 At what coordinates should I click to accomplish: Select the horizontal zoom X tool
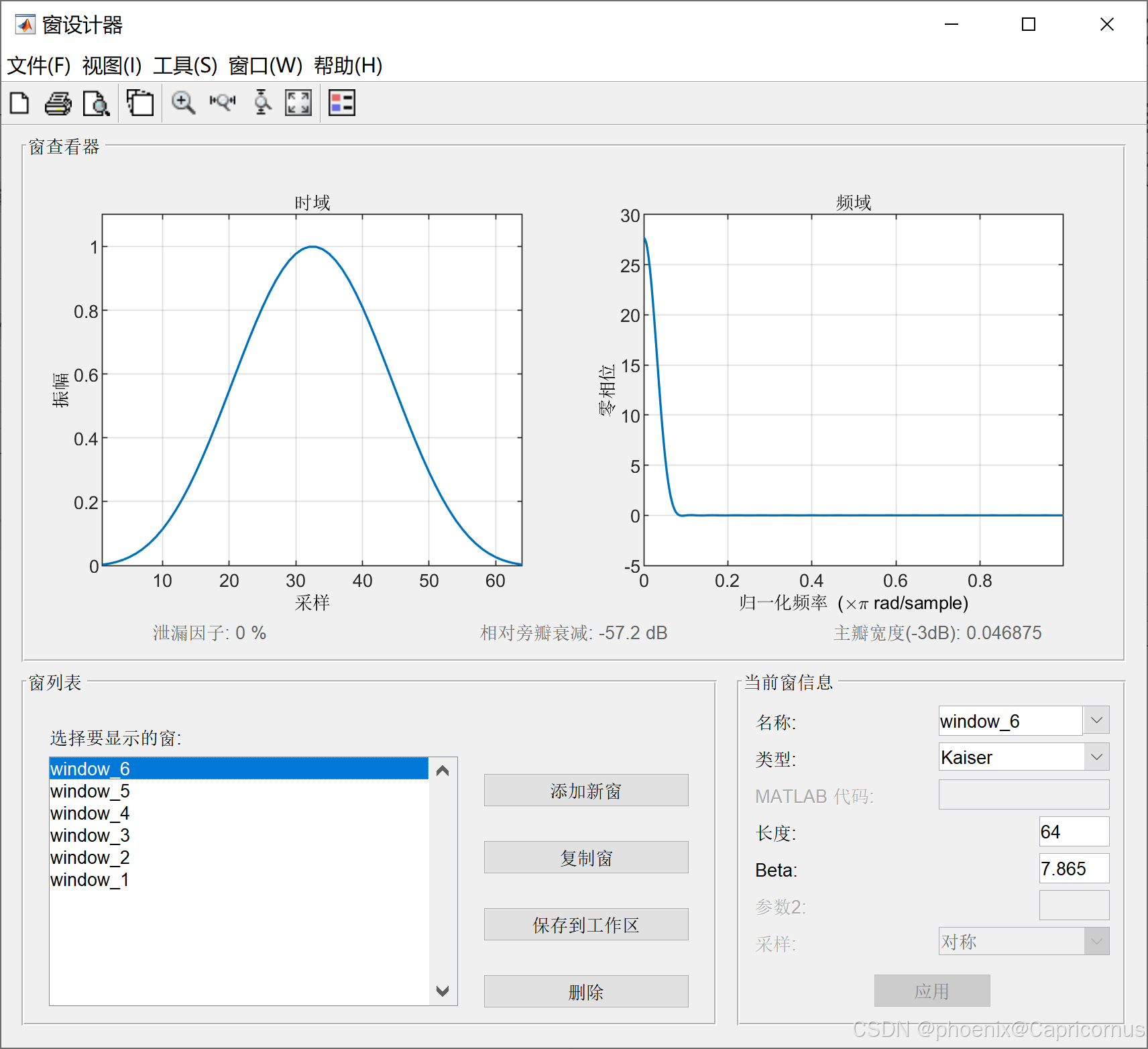coord(223,103)
